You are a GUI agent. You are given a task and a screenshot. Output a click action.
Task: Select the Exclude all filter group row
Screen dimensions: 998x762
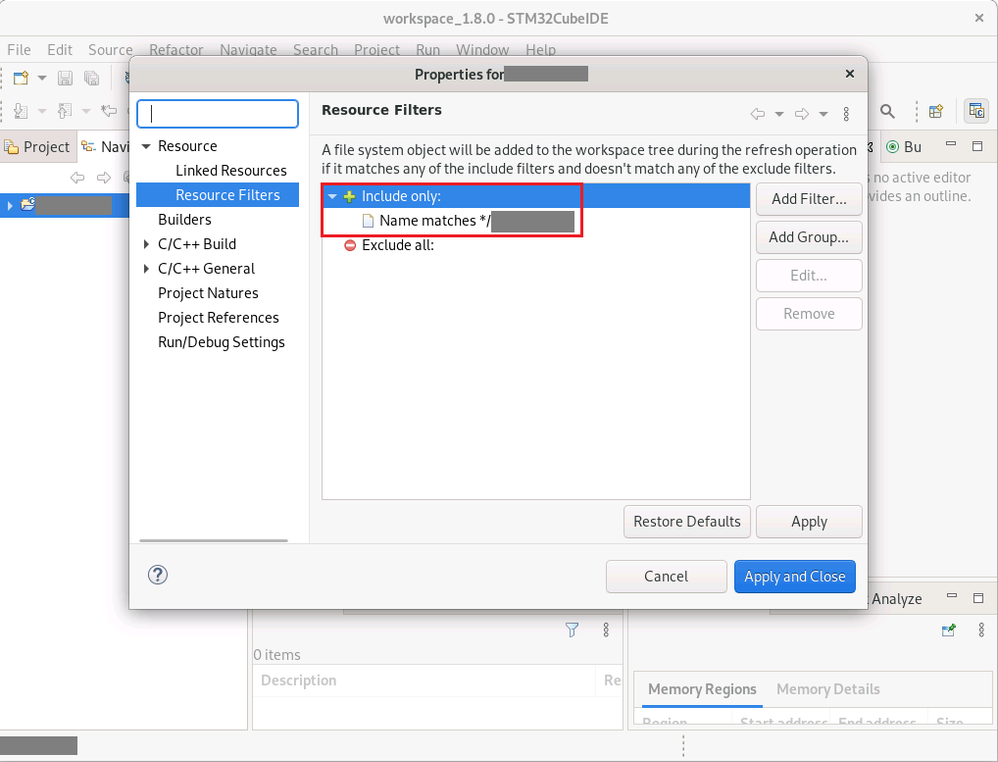(x=536, y=245)
